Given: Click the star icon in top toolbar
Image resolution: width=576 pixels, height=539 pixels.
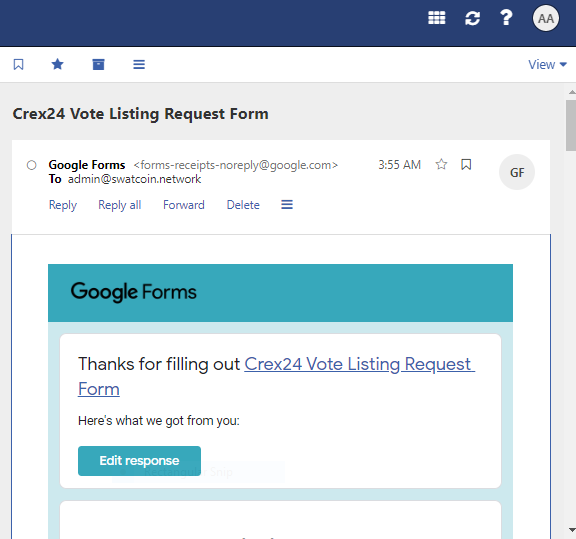Looking at the screenshot, I should [x=57, y=64].
